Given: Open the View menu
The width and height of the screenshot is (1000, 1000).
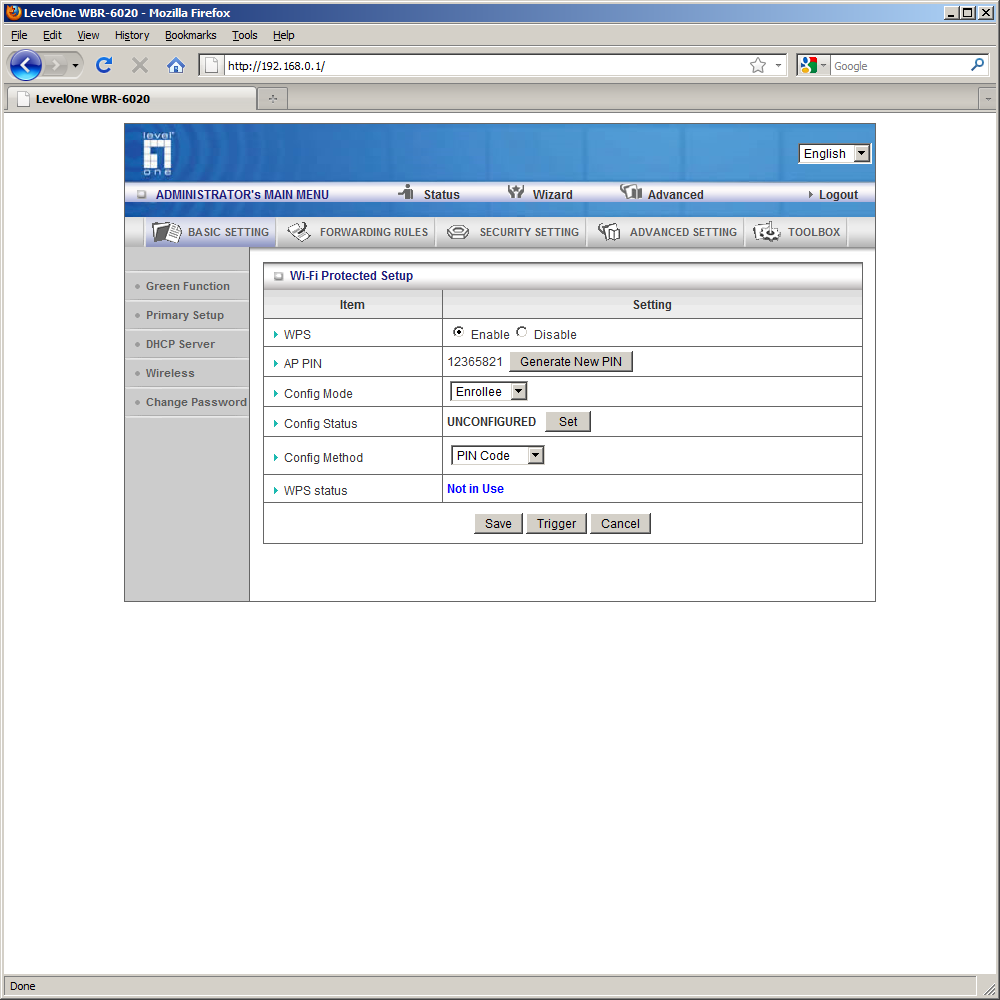Looking at the screenshot, I should coord(88,35).
